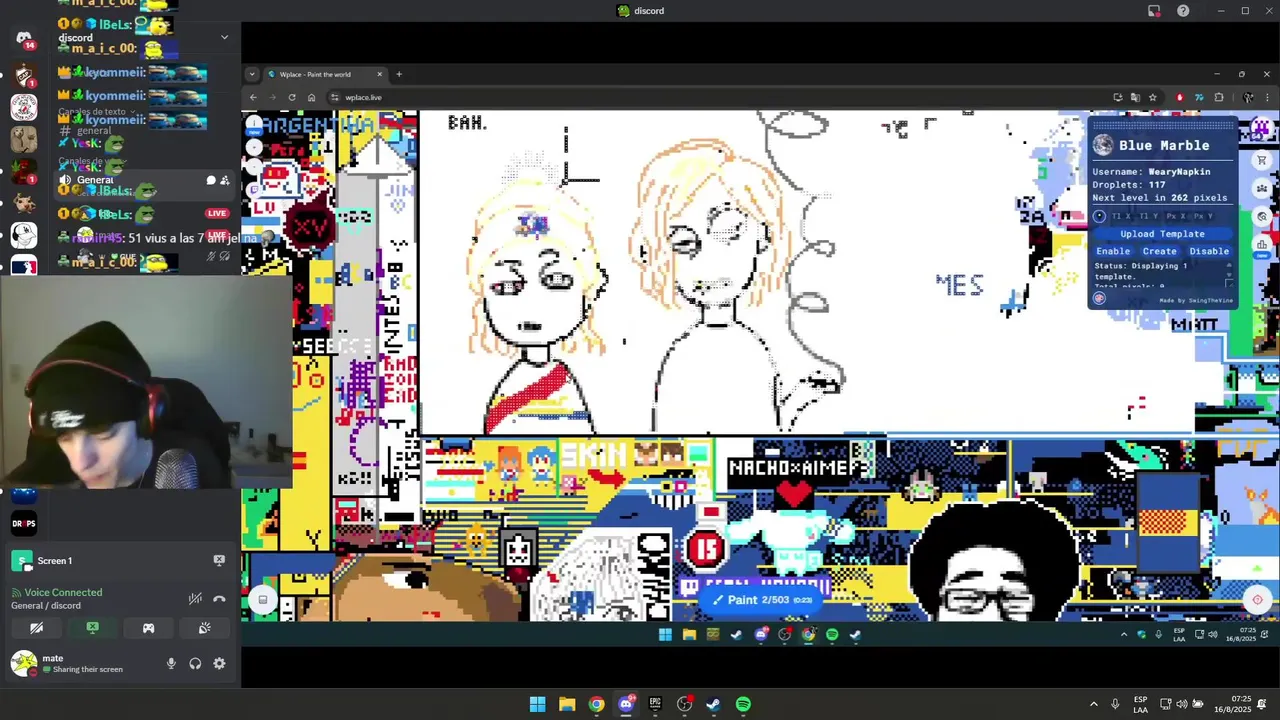Screen dimensions: 1280x720
Task: Go back in the shared browser
Action: pos(253,97)
